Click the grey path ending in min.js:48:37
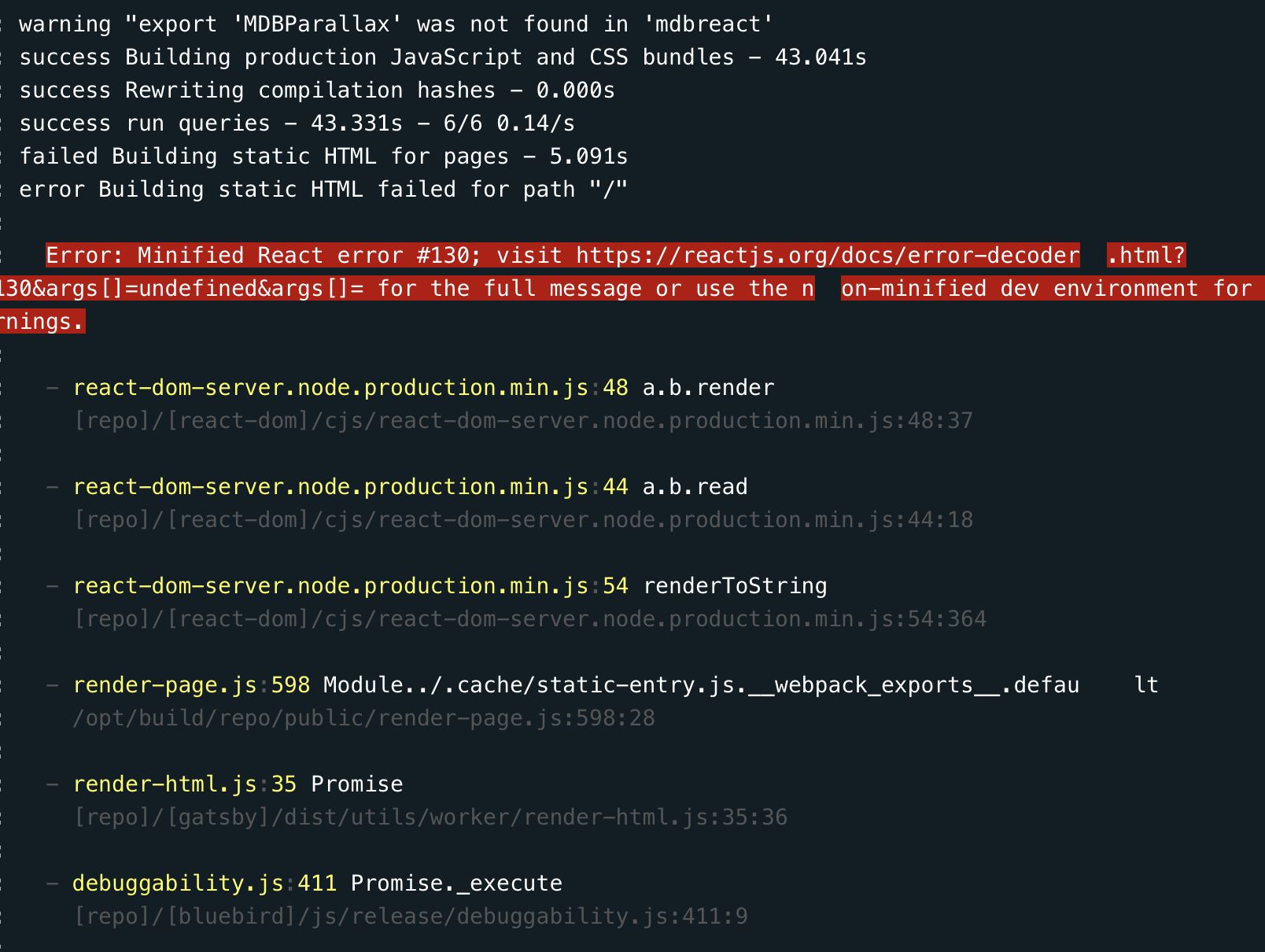The height and width of the screenshot is (952, 1265). (x=523, y=421)
